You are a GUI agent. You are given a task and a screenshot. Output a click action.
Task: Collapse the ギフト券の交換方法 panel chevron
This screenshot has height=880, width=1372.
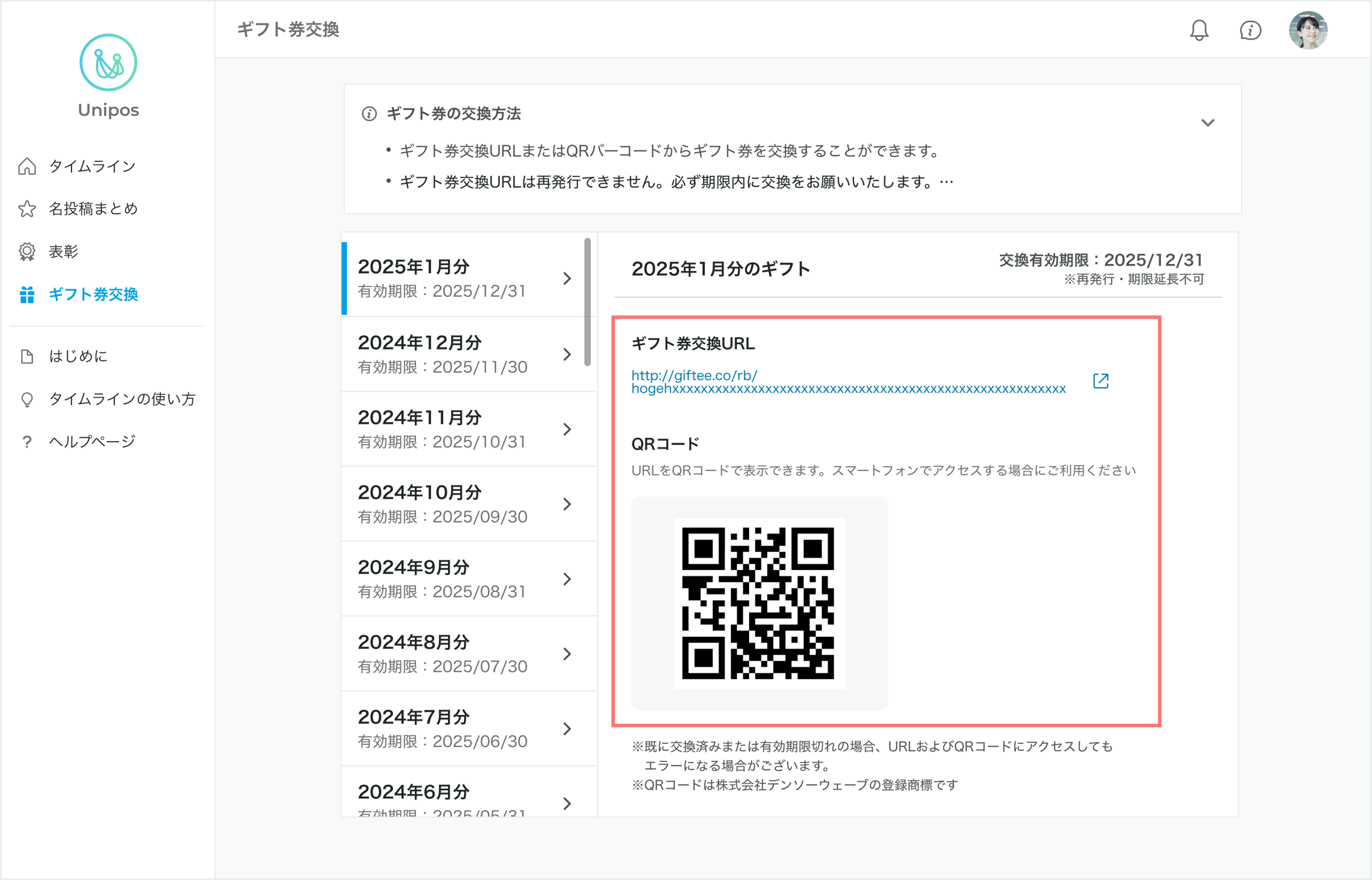pyautogui.click(x=1208, y=123)
